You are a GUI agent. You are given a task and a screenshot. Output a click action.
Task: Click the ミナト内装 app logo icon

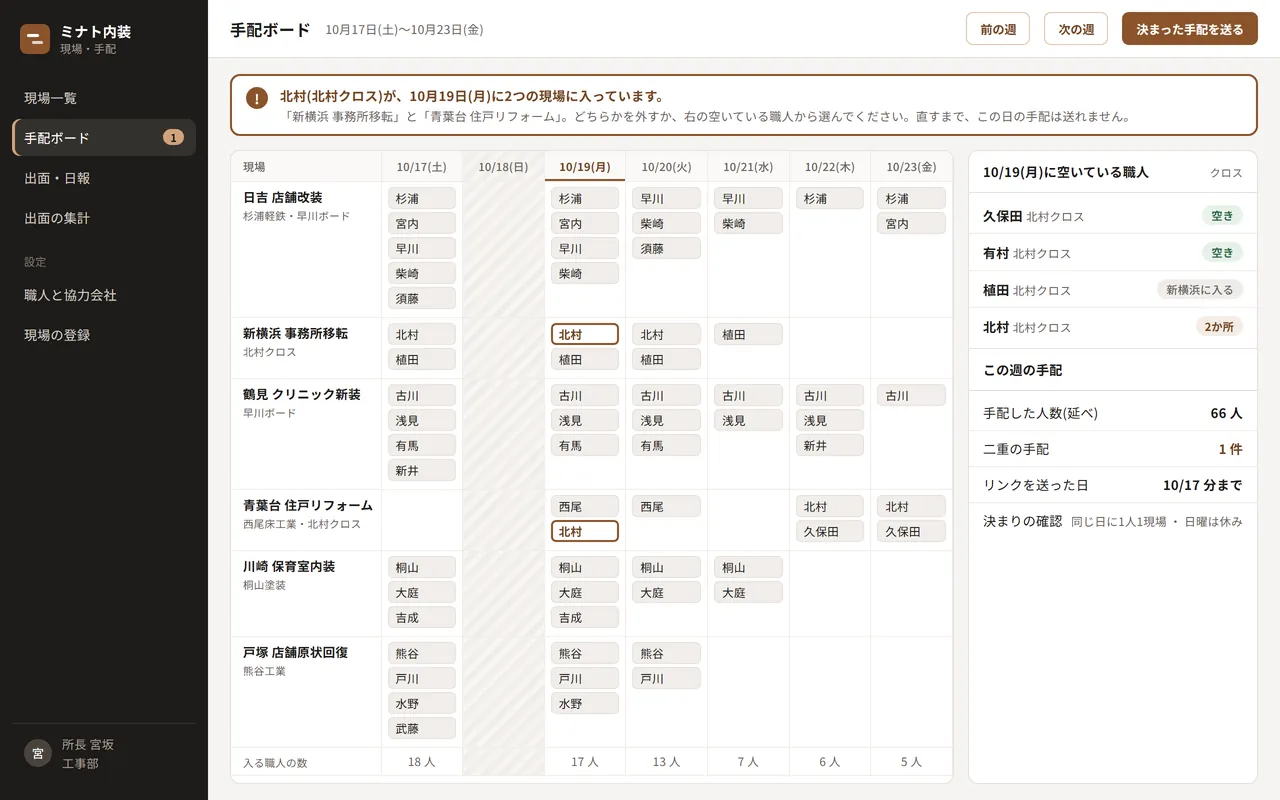[35, 39]
